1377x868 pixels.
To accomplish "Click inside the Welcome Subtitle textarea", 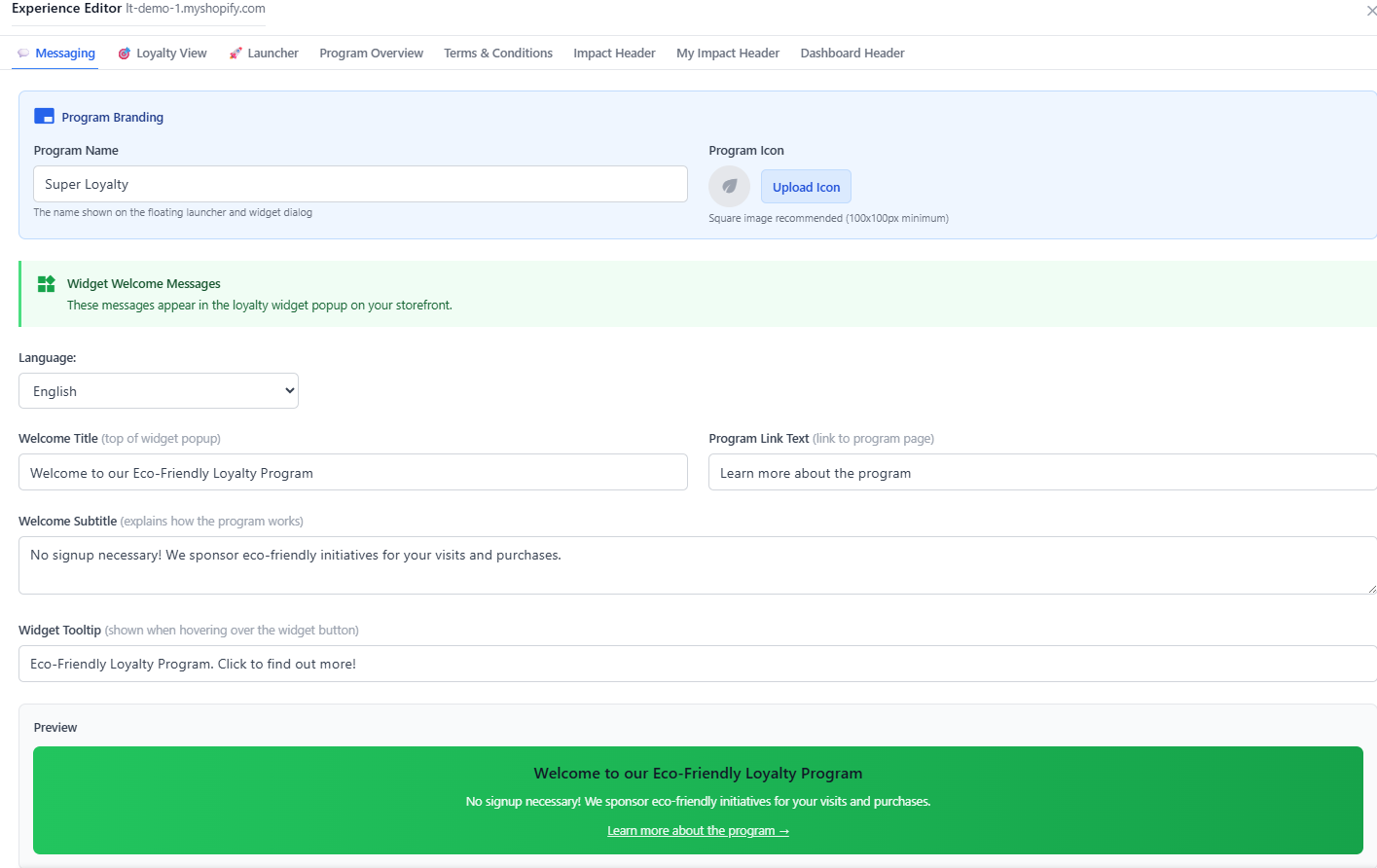I will [x=696, y=565].
